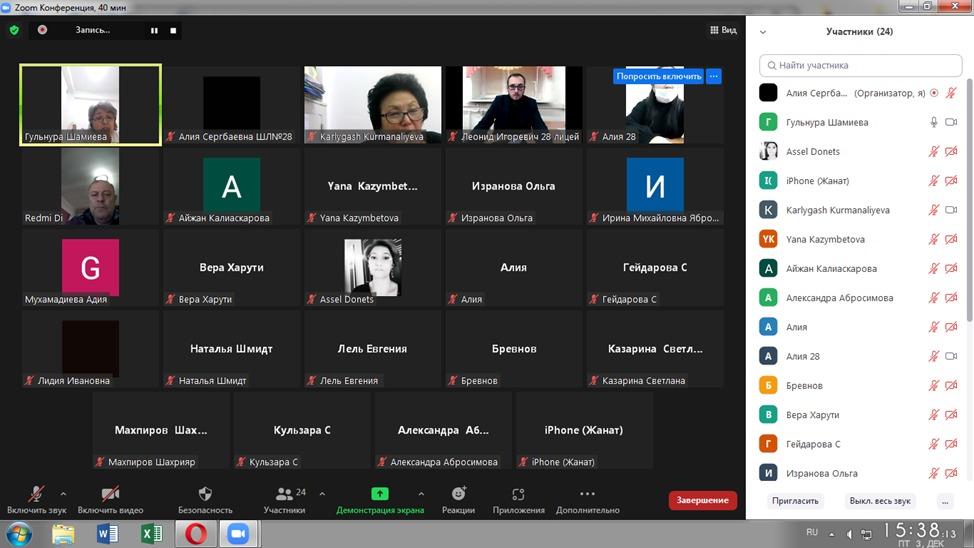Click the Пригласить button

795,501
